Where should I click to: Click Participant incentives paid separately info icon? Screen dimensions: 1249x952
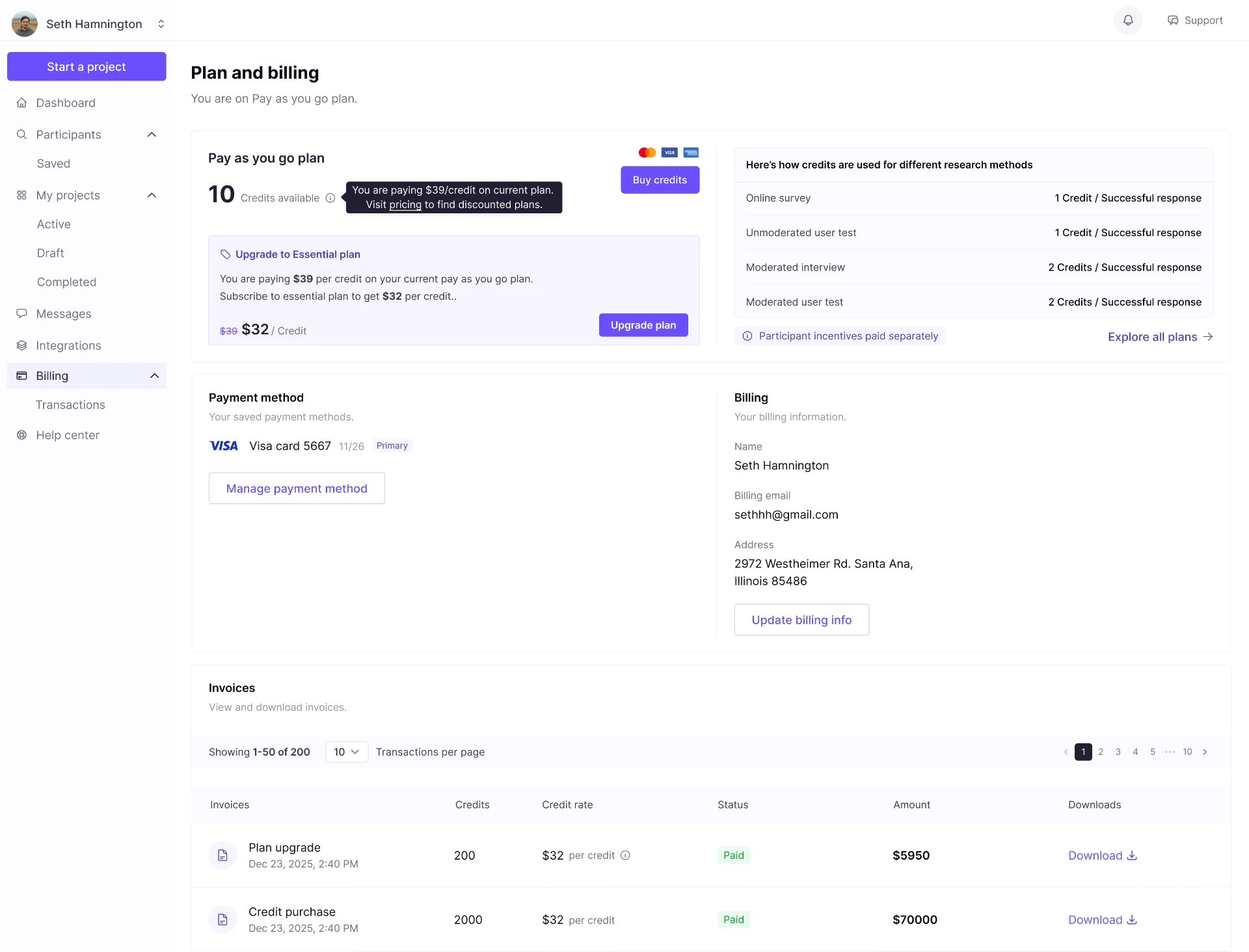pyautogui.click(x=747, y=336)
